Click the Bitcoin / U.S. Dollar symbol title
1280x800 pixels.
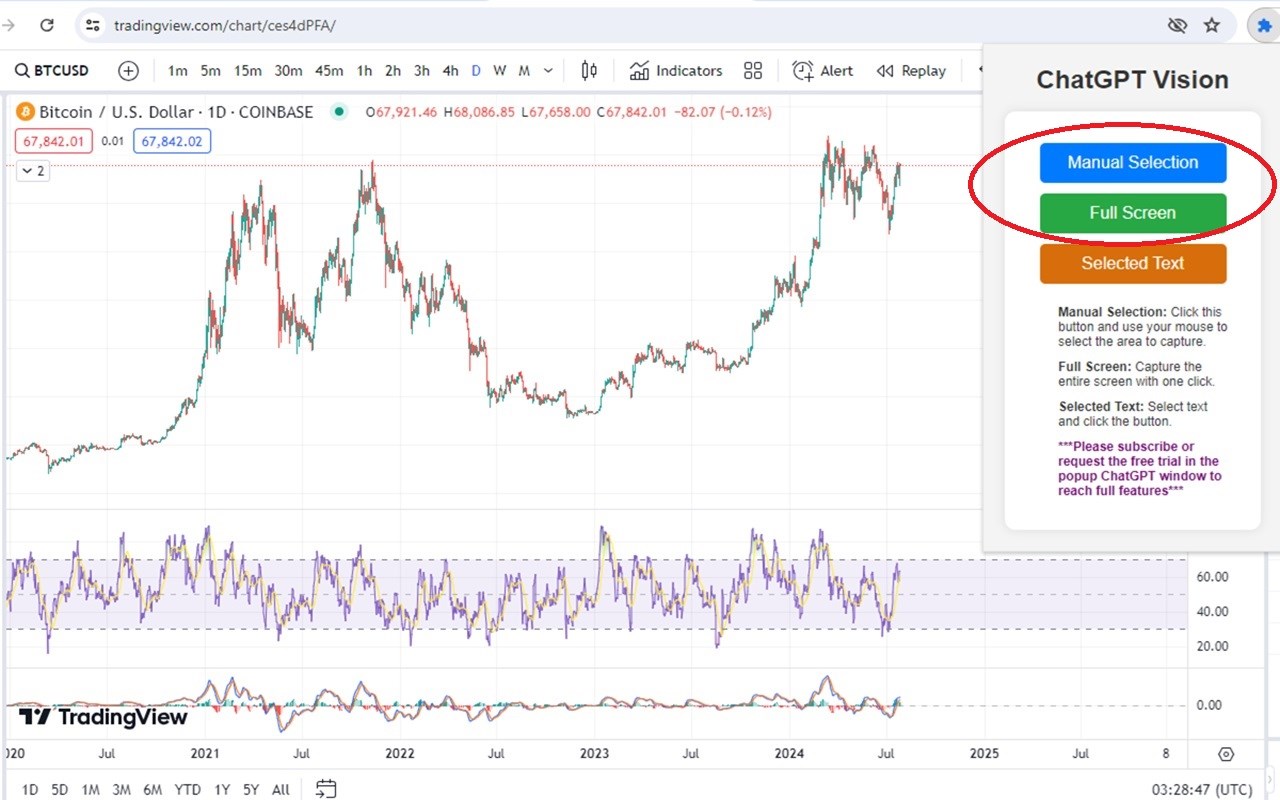coord(175,112)
